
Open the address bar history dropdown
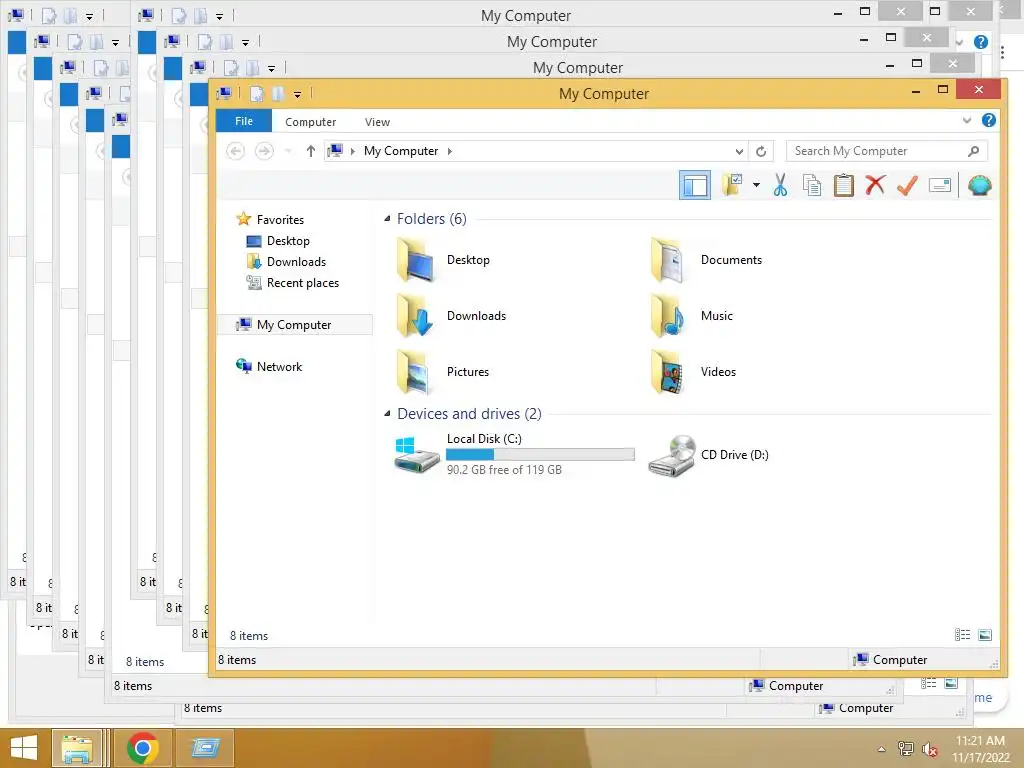739,152
